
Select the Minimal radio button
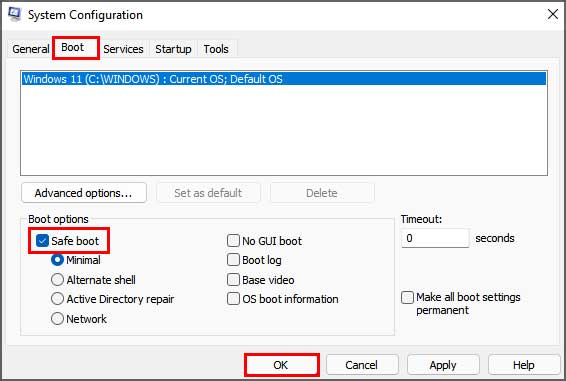pyautogui.click(x=57, y=260)
